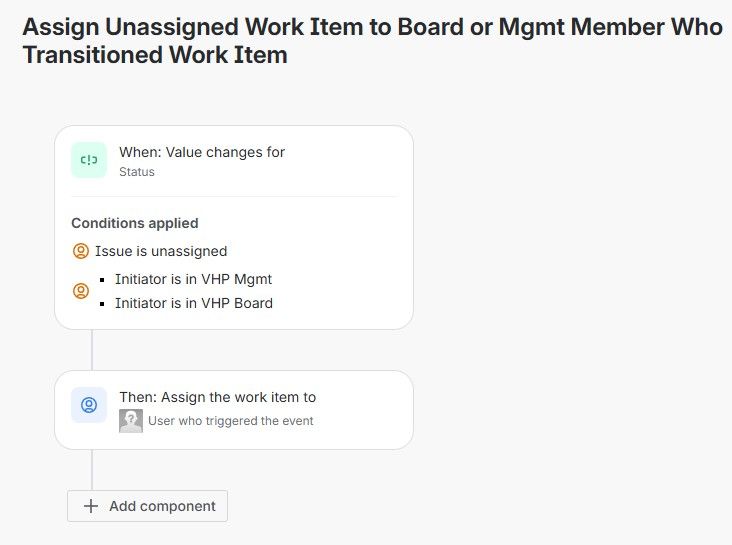Viewport: 732px width, 545px height.
Task: Click the connector line between trigger and action
Action: pyautogui.click(x=92, y=350)
